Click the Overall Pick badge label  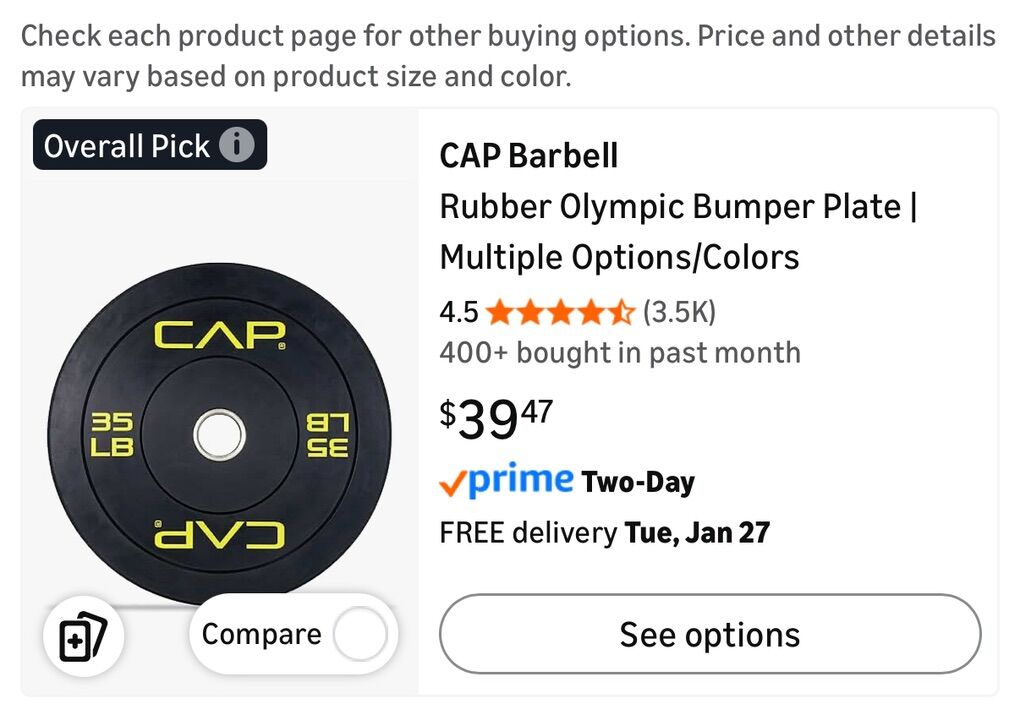point(127,146)
